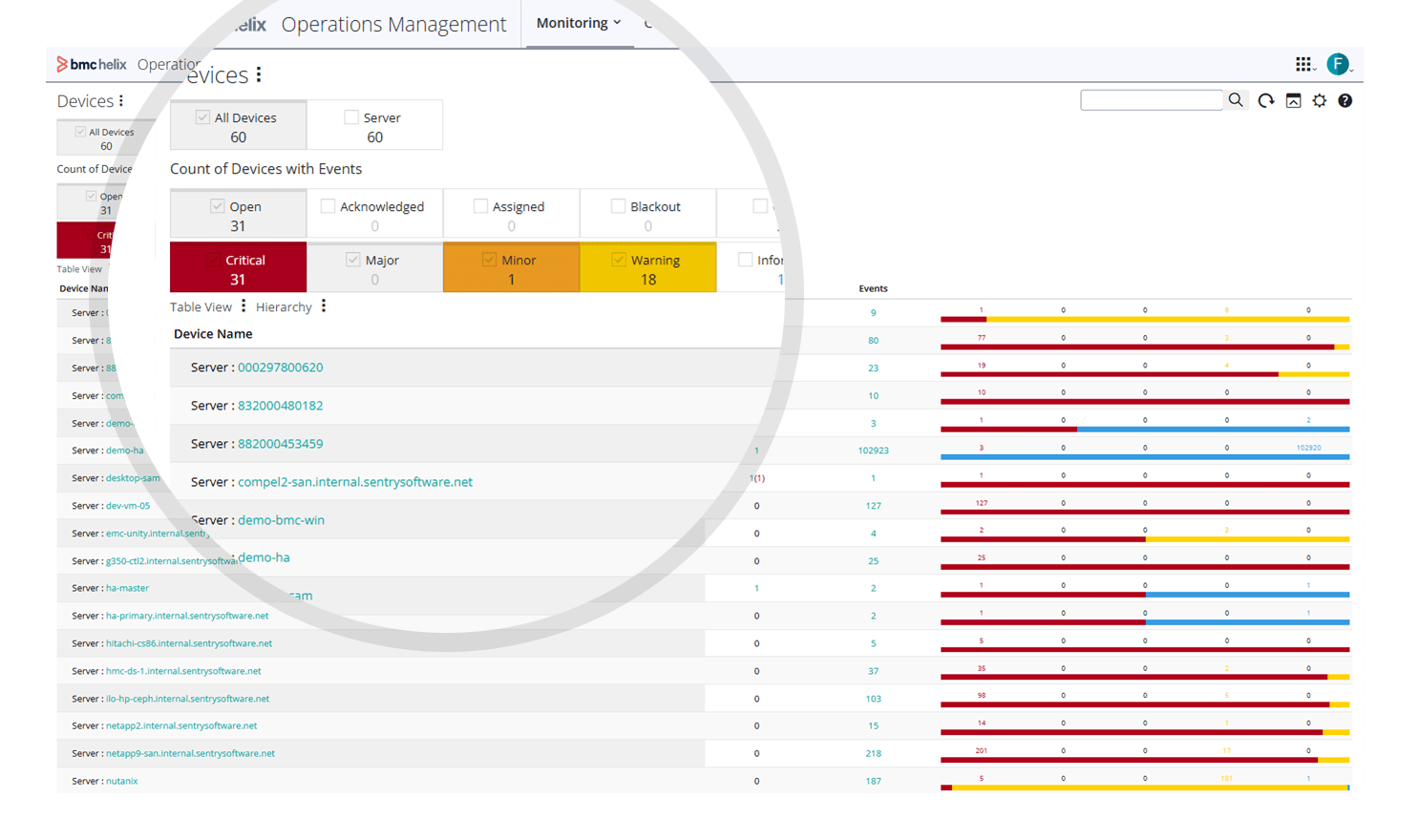The width and height of the screenshot is (1419, 840).
Task: Switch to the Table View
Action: [x=200, y=307]
